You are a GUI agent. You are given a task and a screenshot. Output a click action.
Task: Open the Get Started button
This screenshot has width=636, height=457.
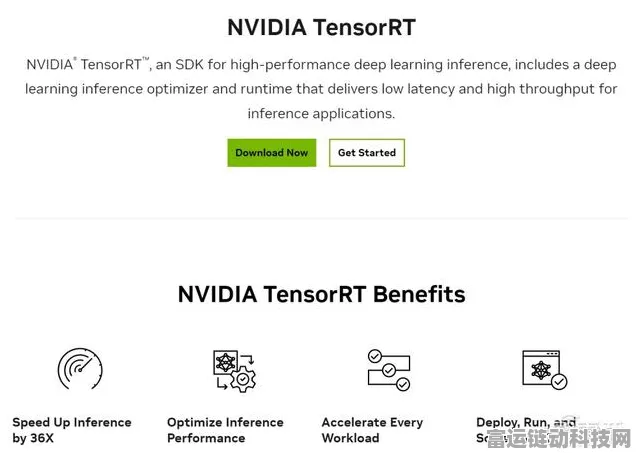click(x=367, y=152)
